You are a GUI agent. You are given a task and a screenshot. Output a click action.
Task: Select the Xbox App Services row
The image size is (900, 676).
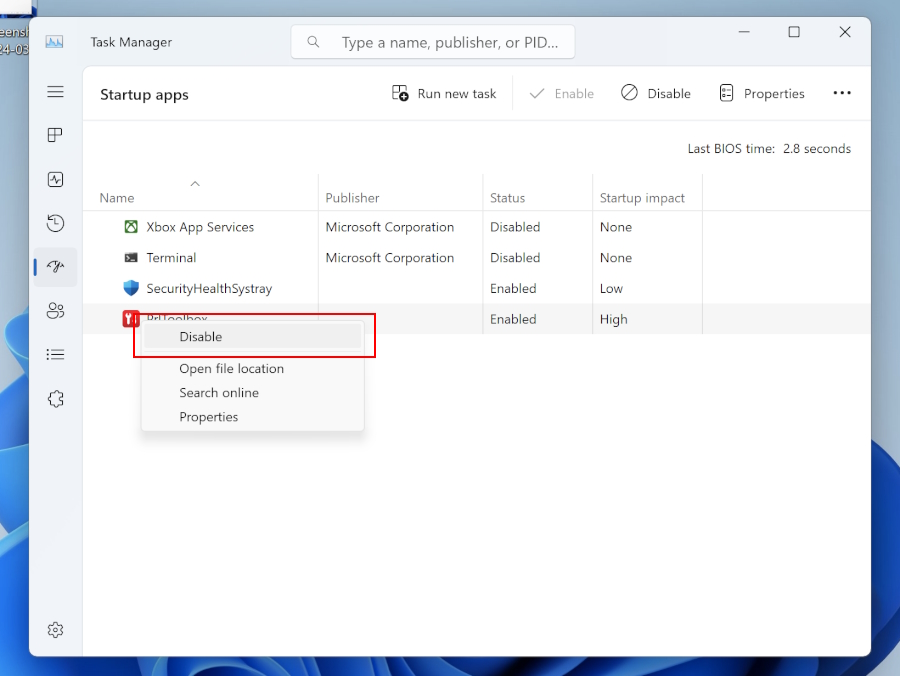200,227
